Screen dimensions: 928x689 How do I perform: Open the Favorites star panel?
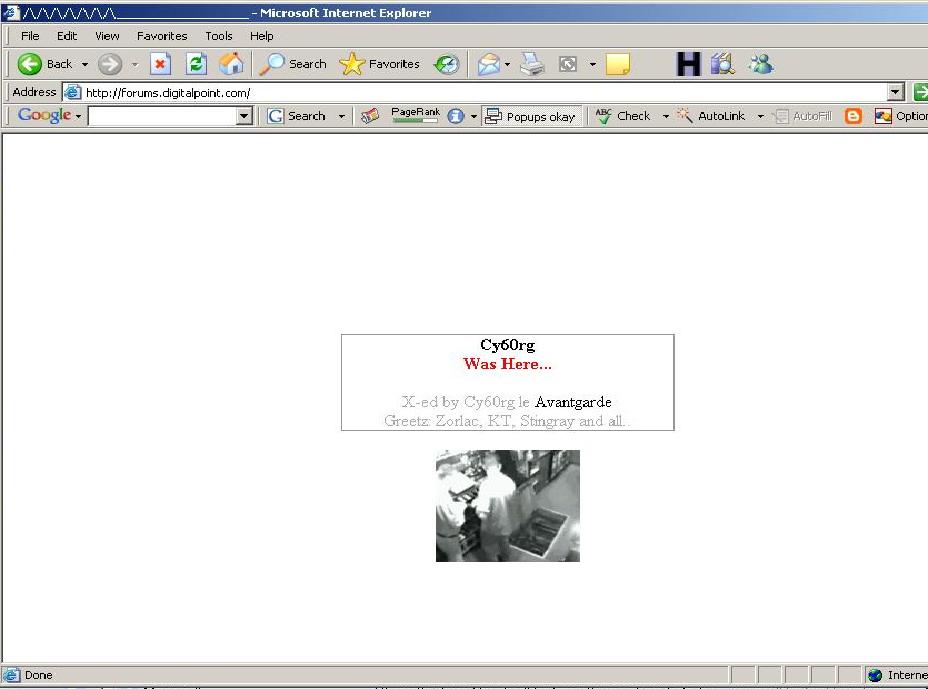click(379, 64)
